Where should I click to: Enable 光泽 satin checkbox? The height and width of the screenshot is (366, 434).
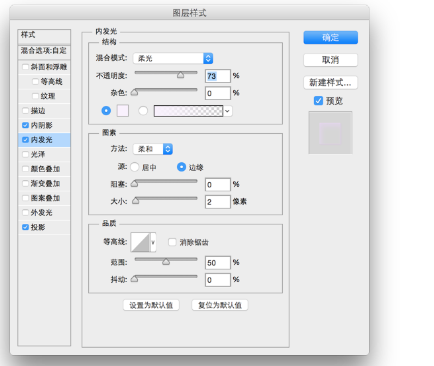(25, 154)
